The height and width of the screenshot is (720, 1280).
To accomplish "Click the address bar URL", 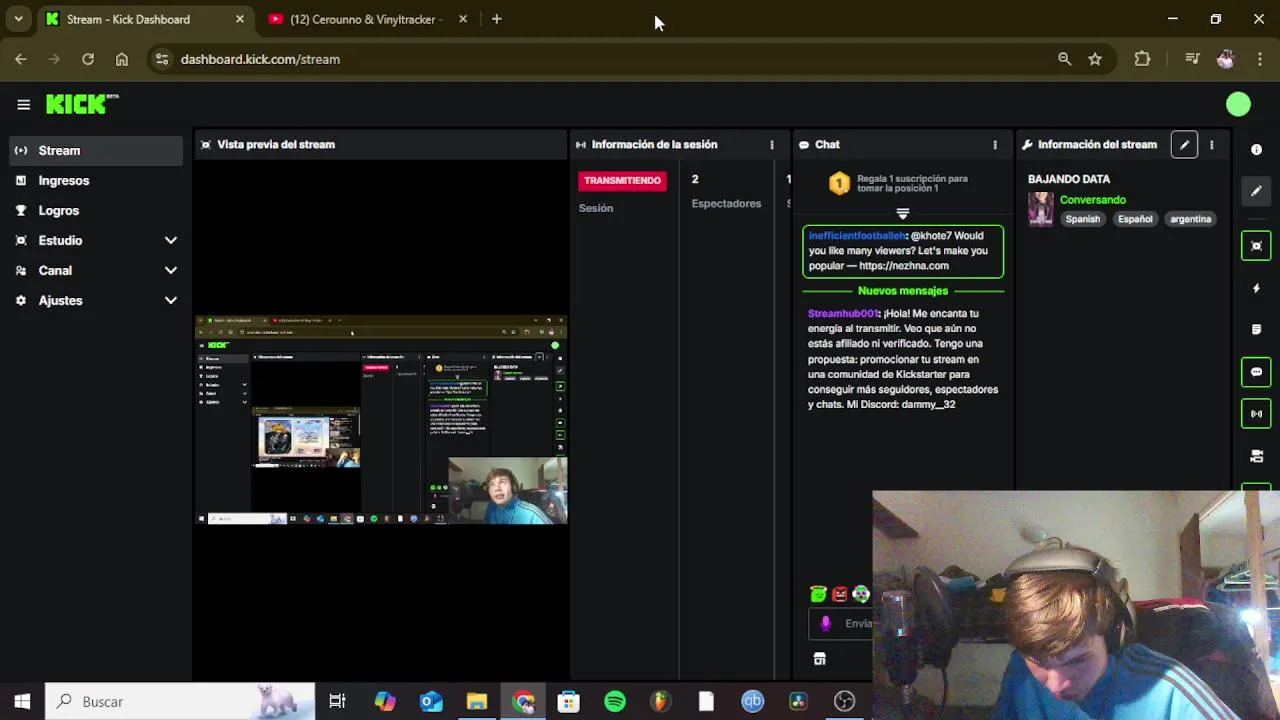I will 260,59.
